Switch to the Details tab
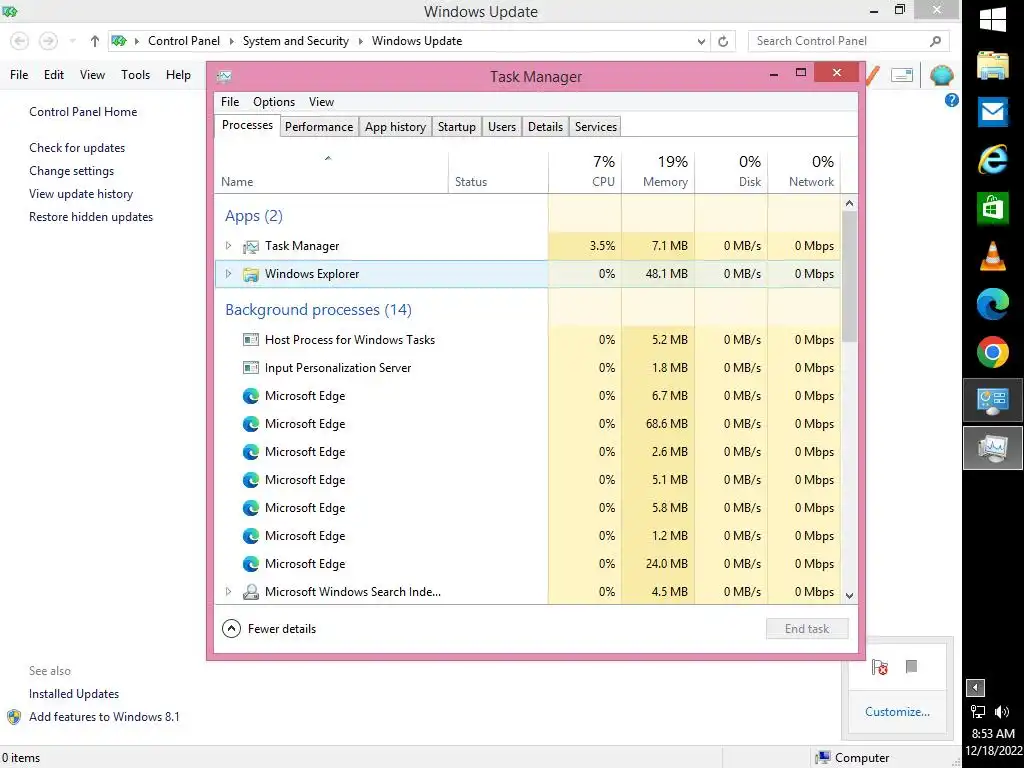 click(x=545, y=127)
